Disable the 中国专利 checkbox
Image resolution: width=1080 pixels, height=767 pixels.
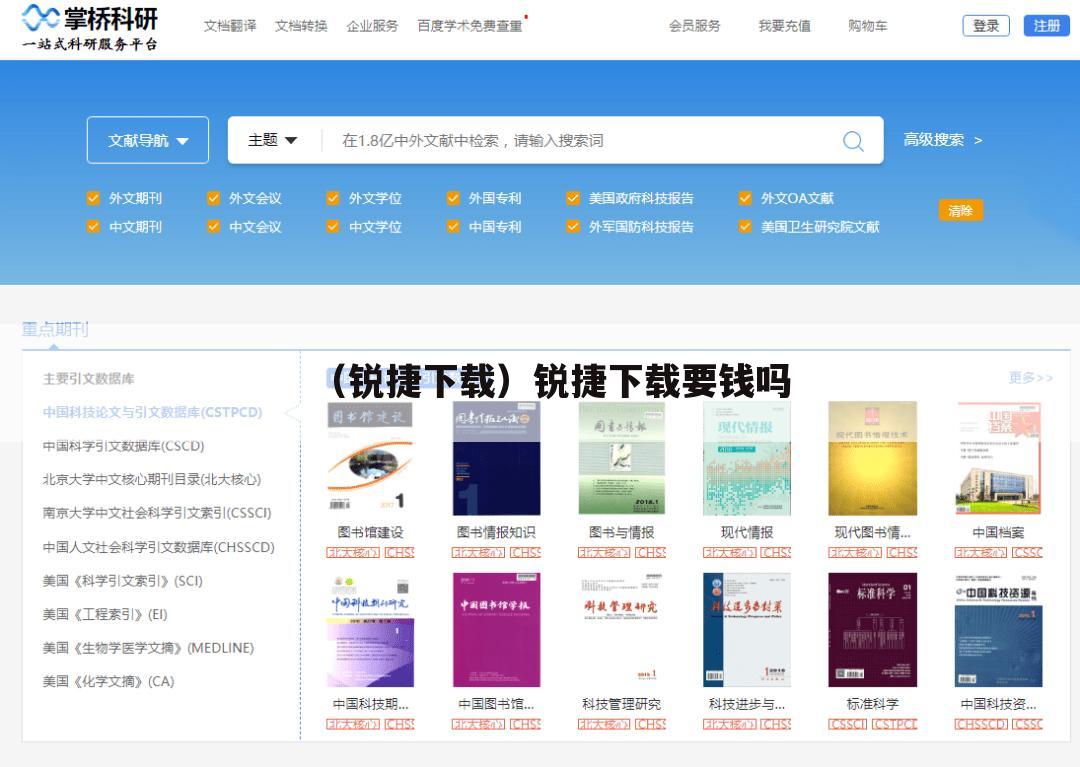pyautogui.click(x=453, y=227)
